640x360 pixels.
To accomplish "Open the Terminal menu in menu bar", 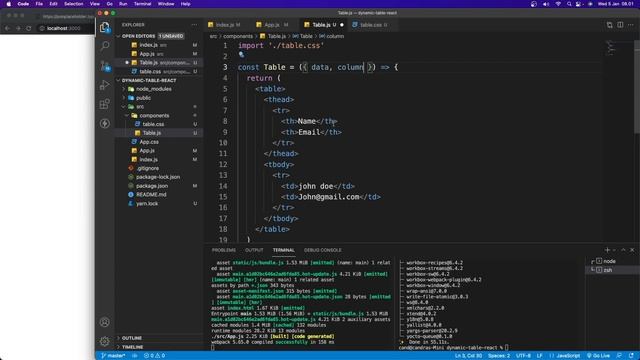I will coord(142,4).
